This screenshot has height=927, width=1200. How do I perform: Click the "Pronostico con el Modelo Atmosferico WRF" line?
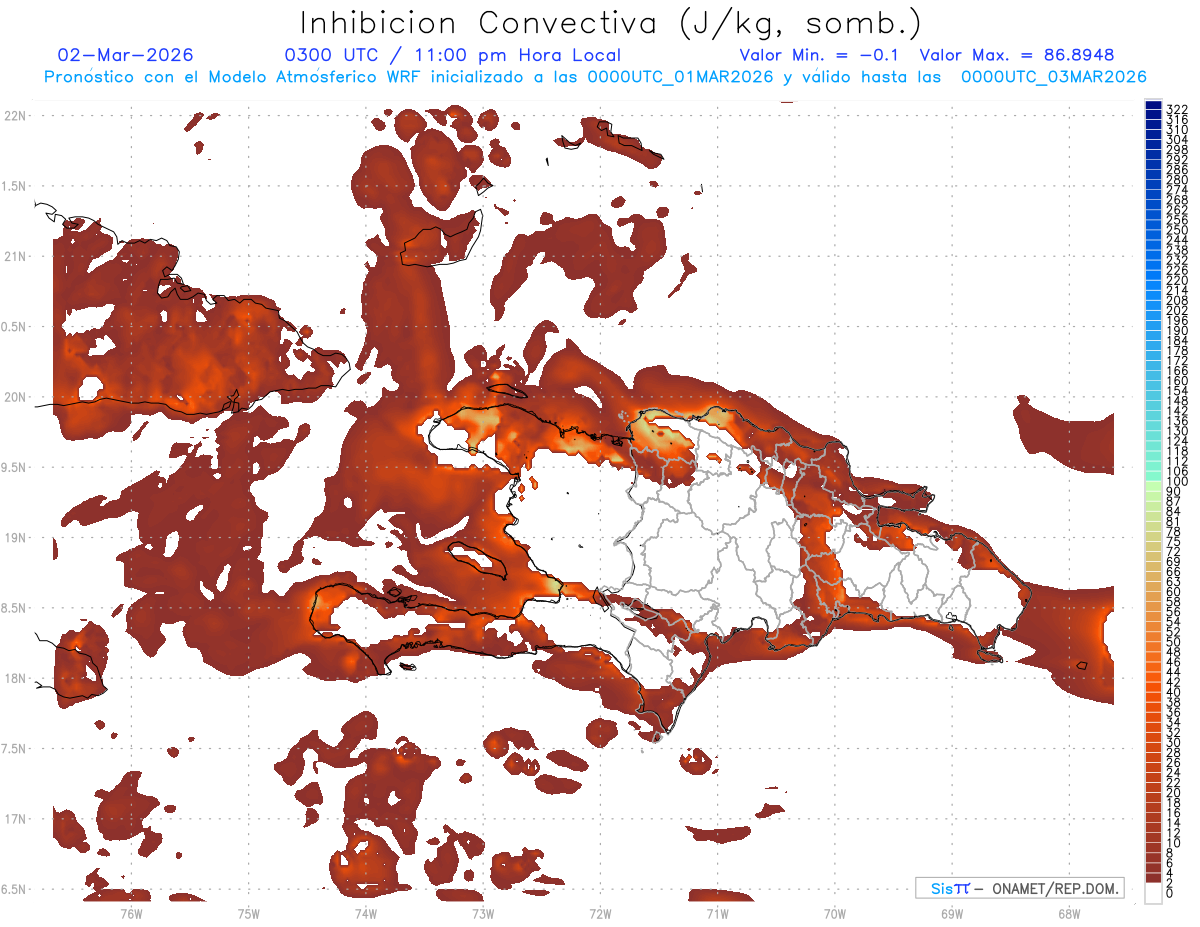(x=595, y=77)
